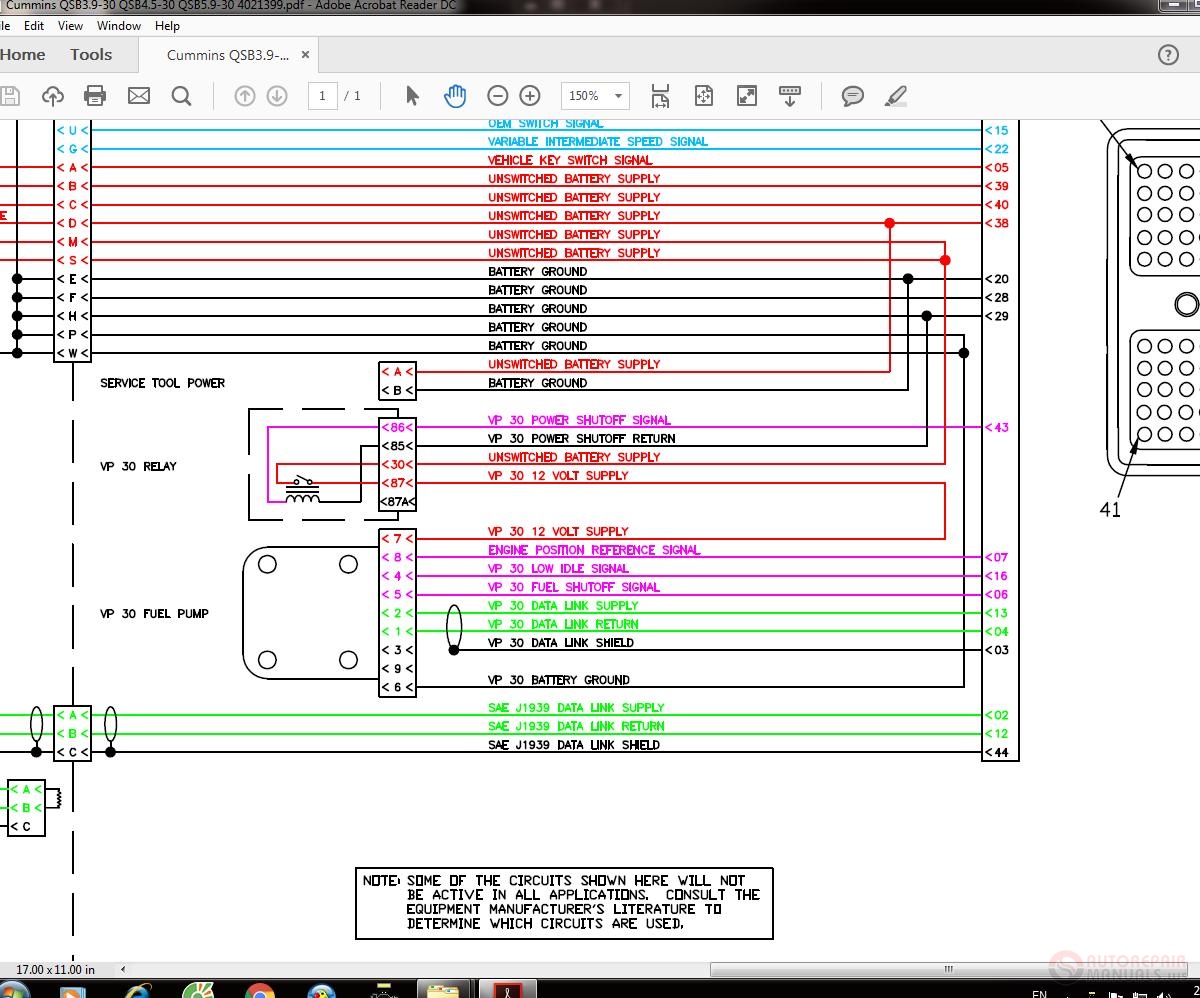The image size is (1200, 998).
Task: Expand the Edit menu
Action: click(x=33, y=25)
